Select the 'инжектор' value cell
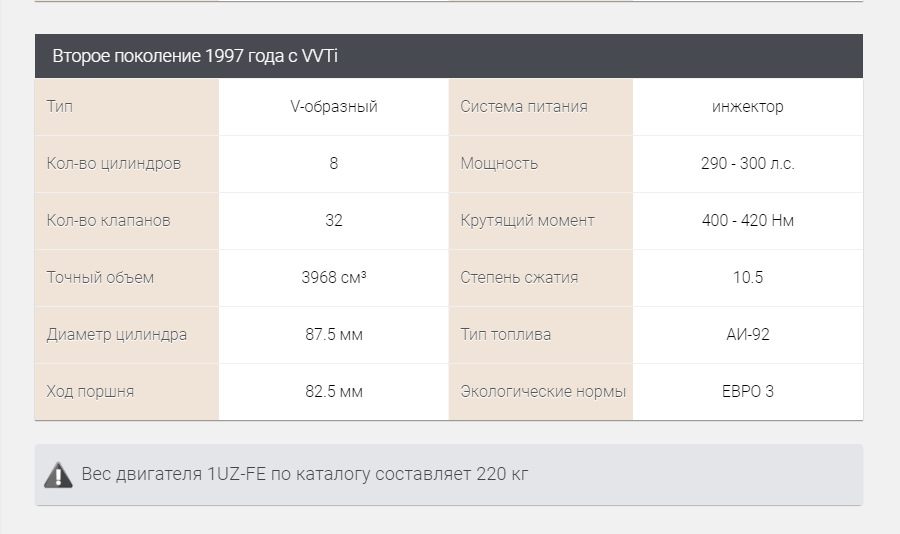Screen dimensions: 900x534 pos(748,107)
